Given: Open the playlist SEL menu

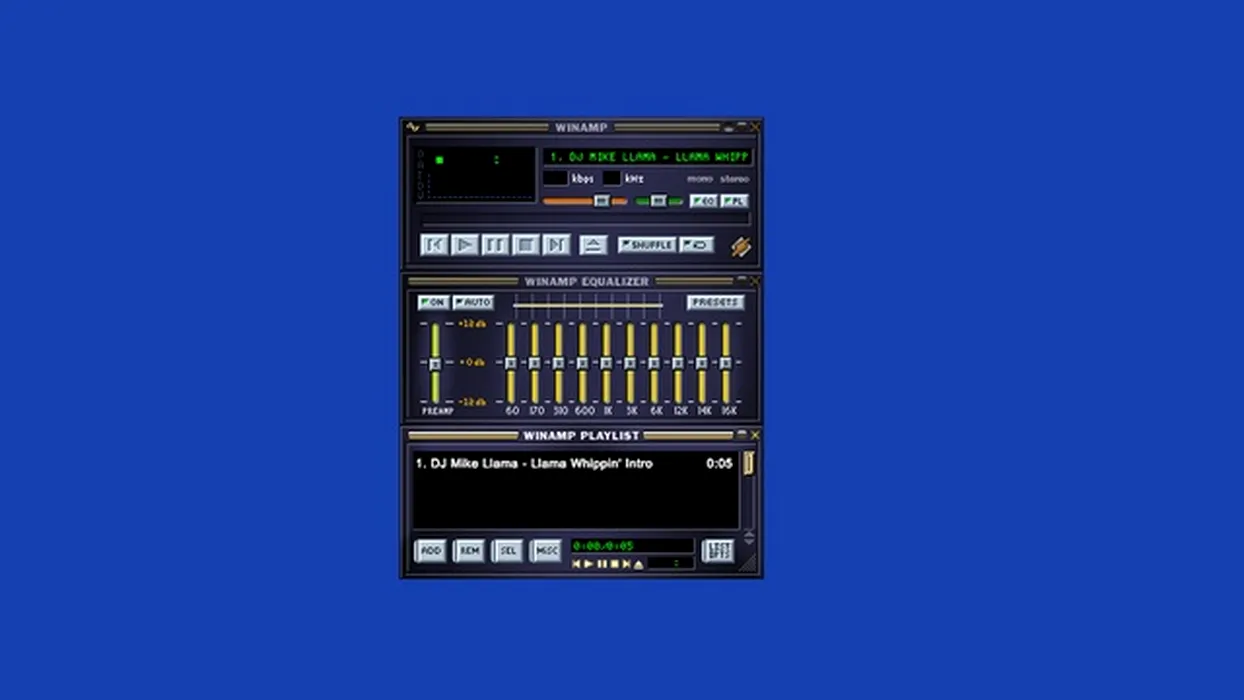Looking at the screenshot, I should [508, 550].
